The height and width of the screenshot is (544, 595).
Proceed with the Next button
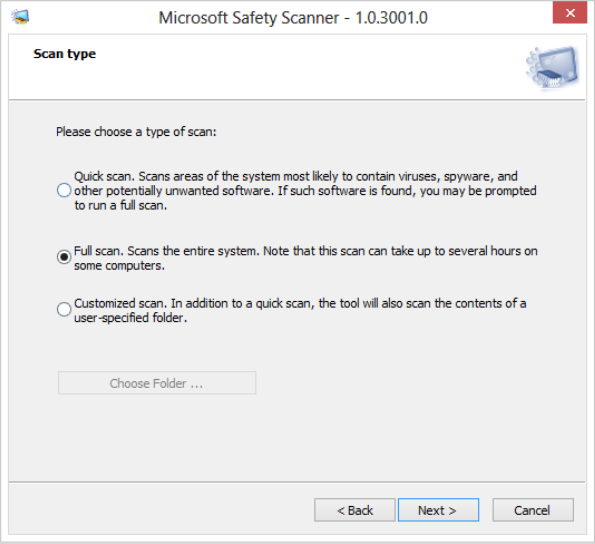click(438, 510)
